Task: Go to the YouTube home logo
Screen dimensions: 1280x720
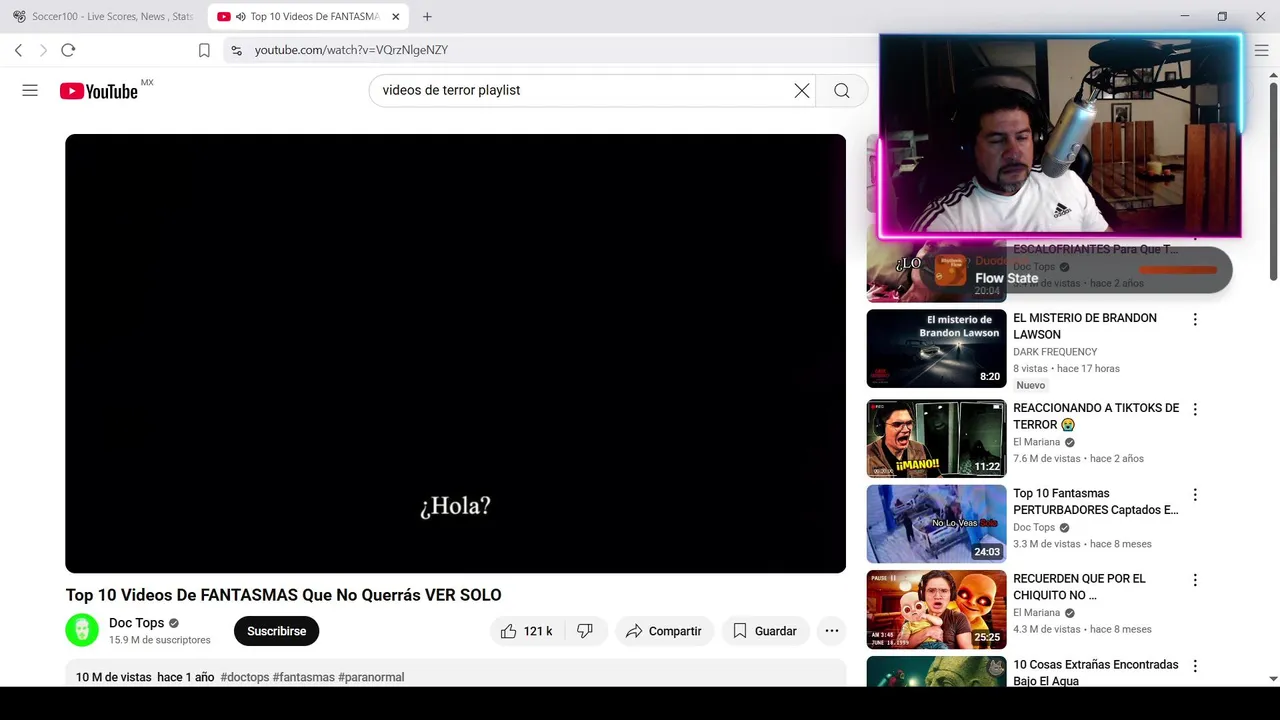Action: point(98,91)
